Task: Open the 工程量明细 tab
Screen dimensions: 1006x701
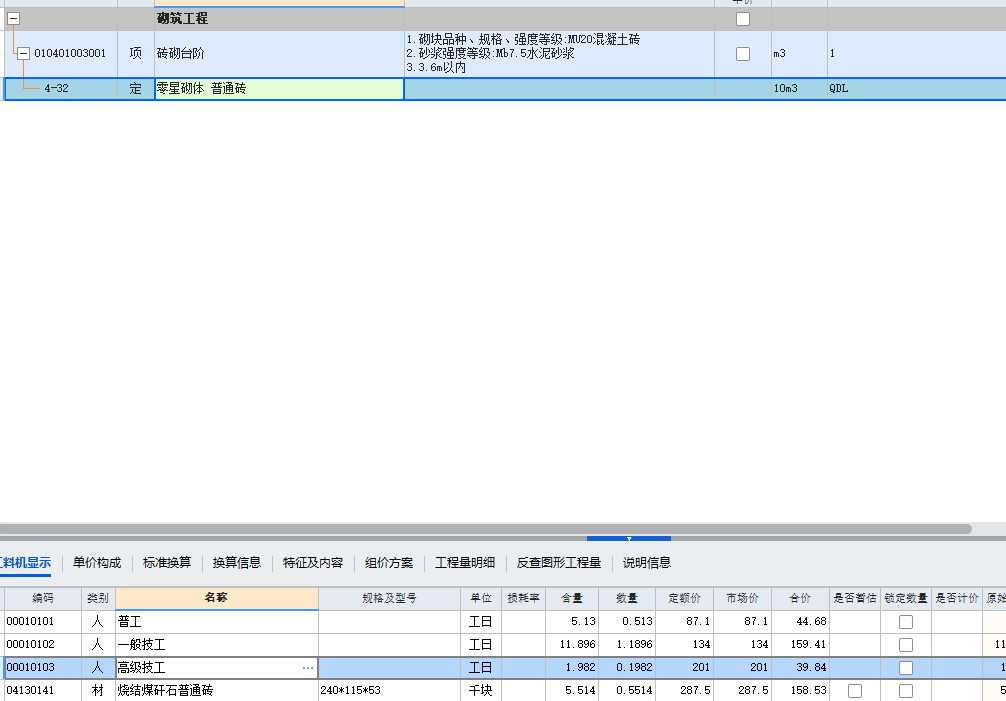Action: (465, 562)
